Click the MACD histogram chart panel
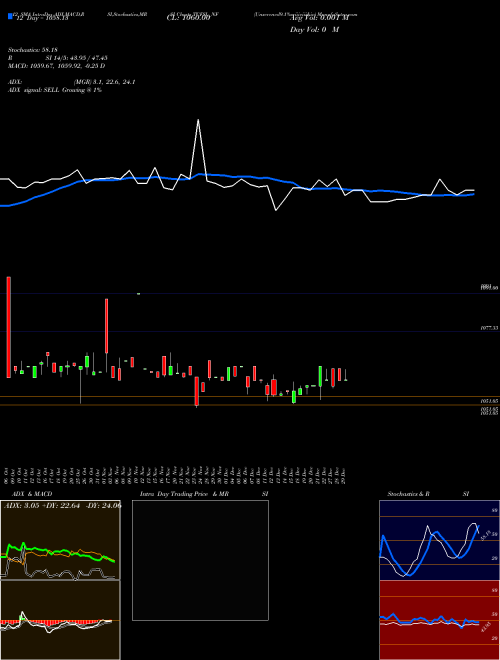The width and height of the screenshot is (500, 660). 60,620
